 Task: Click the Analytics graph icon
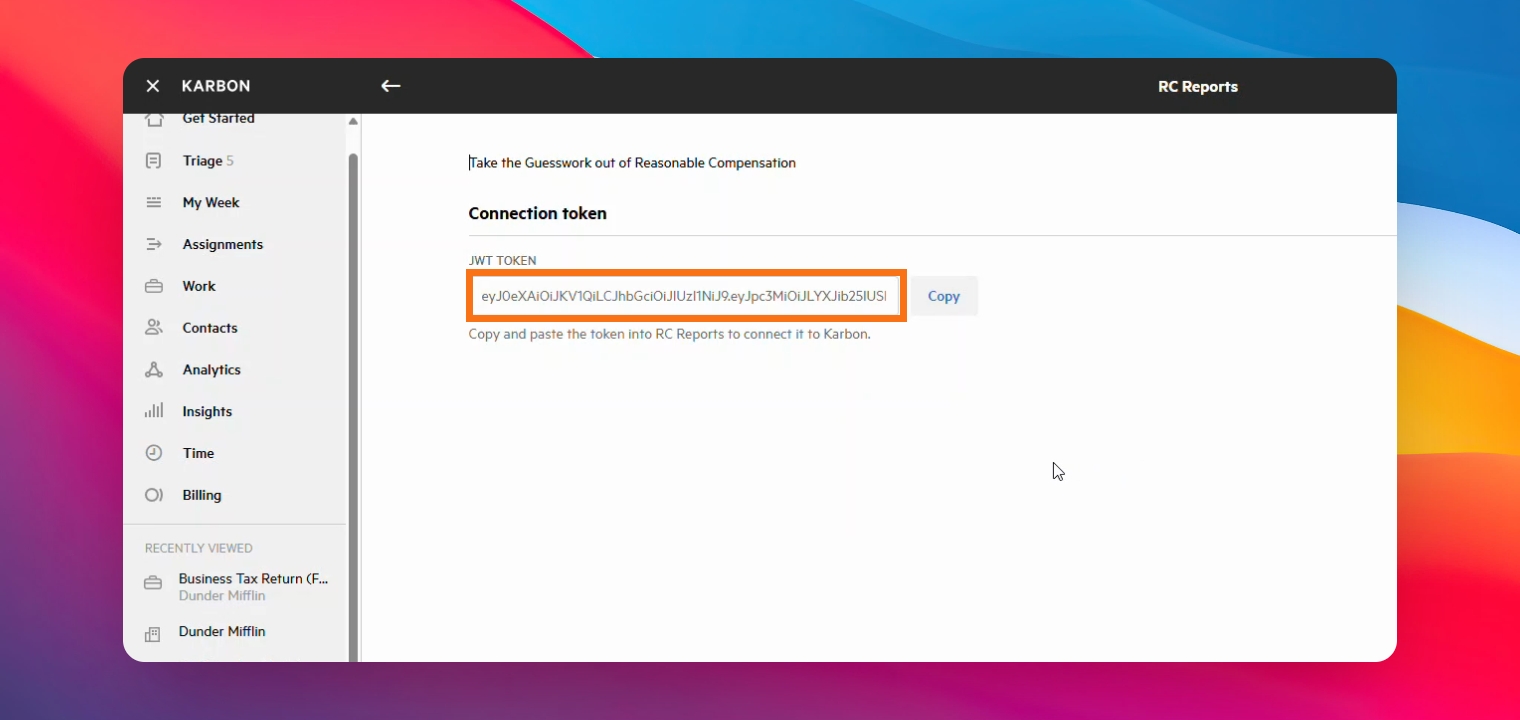pos(154,370)
